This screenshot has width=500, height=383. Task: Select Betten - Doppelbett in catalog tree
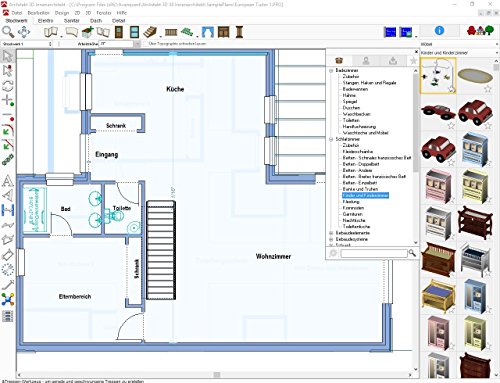(361, 164)
